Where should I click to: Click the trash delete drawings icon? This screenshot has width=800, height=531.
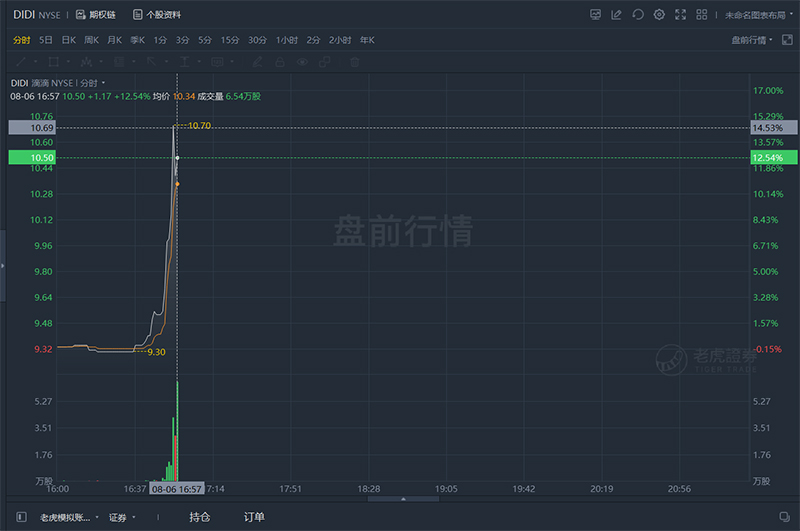point(355,62)
